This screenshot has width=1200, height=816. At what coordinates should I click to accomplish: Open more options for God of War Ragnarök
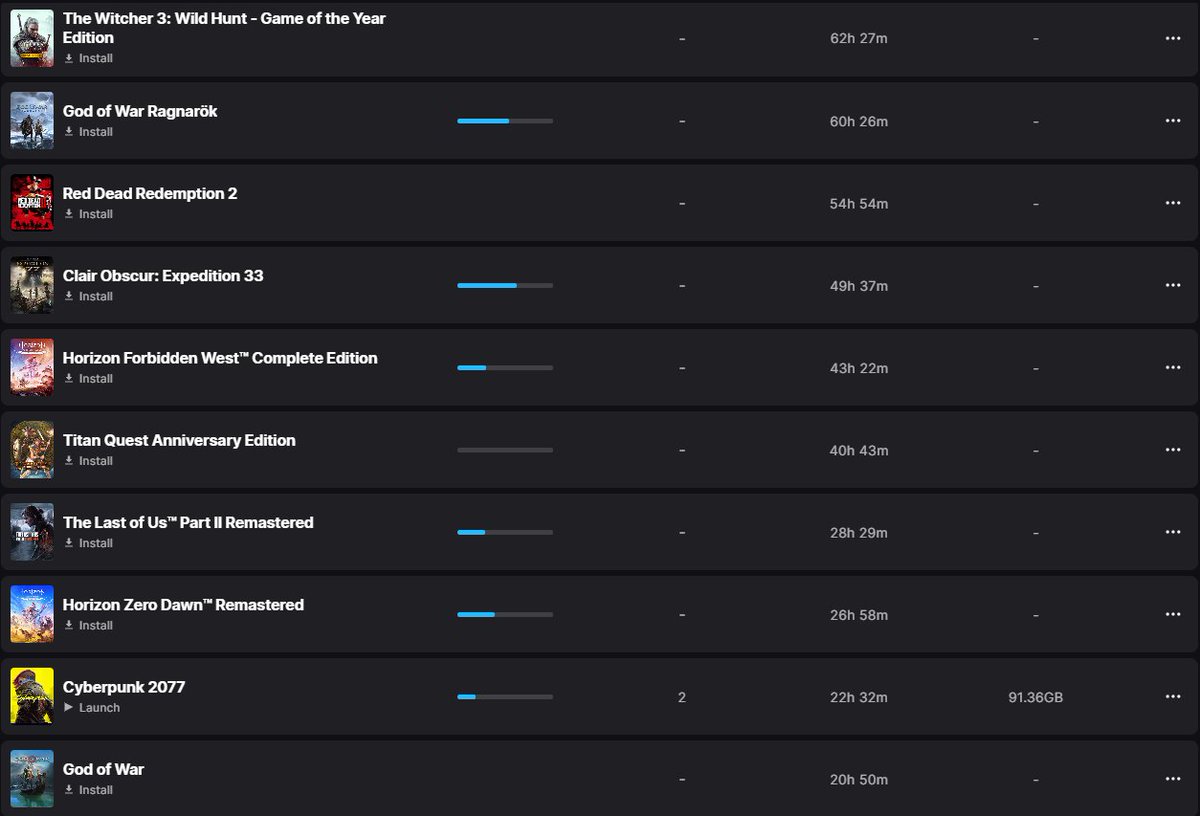pyautogui.click(x=1173, y=121)
